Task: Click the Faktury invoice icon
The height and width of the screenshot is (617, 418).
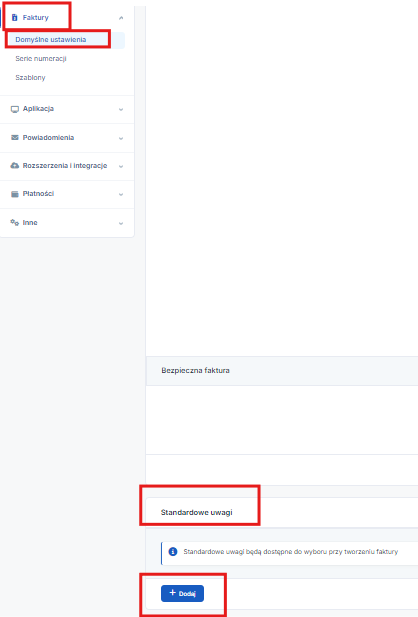Action: [x=15, y=18]
